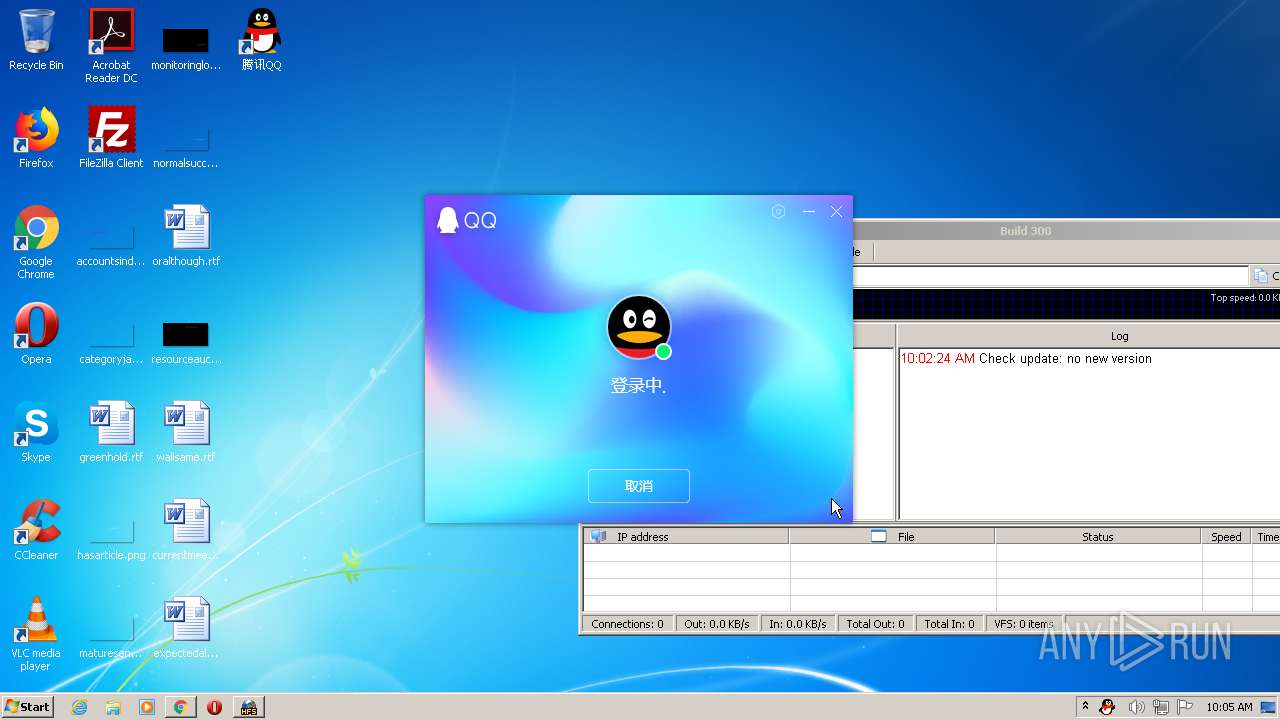Viewport: 1280px width, 720px height.
Task: Open the categoryja... desktop file
Action: pyautogui.click(x=111, y=342)
